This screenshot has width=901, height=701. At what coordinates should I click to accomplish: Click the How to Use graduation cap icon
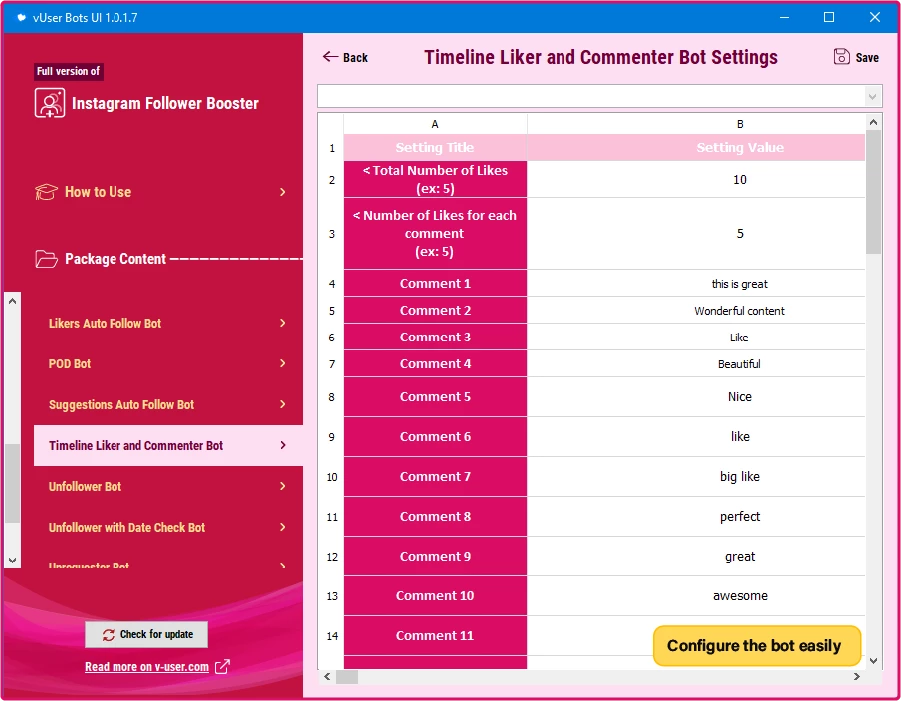47,192
